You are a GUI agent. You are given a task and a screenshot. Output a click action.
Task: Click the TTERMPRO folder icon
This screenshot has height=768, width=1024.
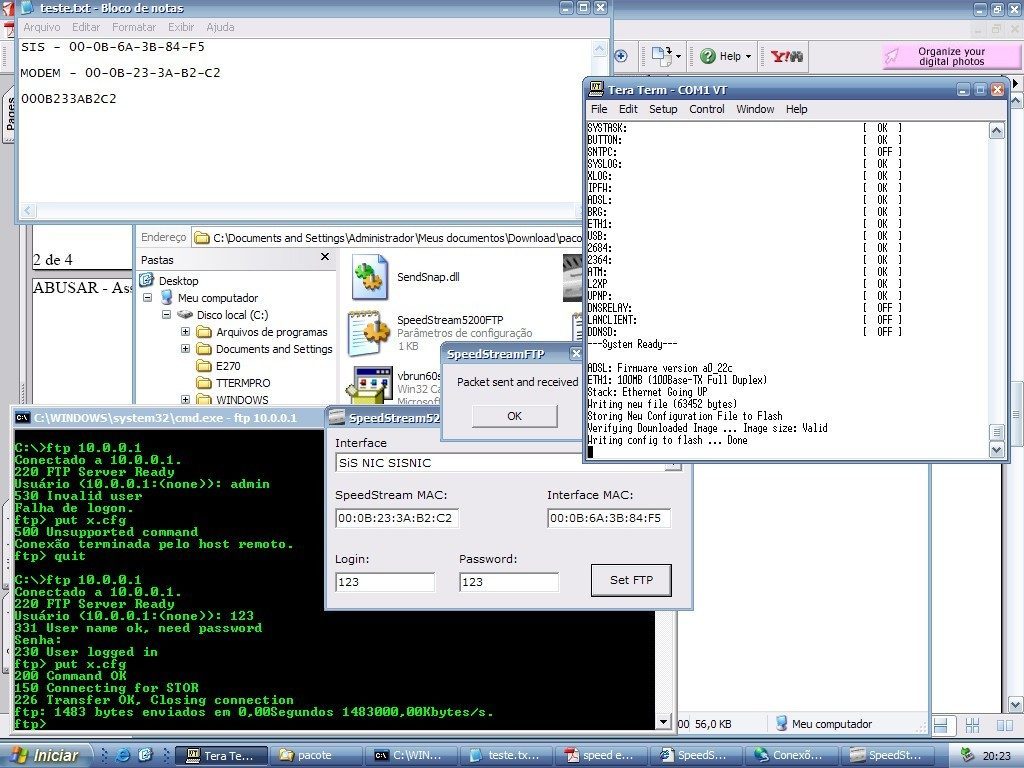coord(204,383)
